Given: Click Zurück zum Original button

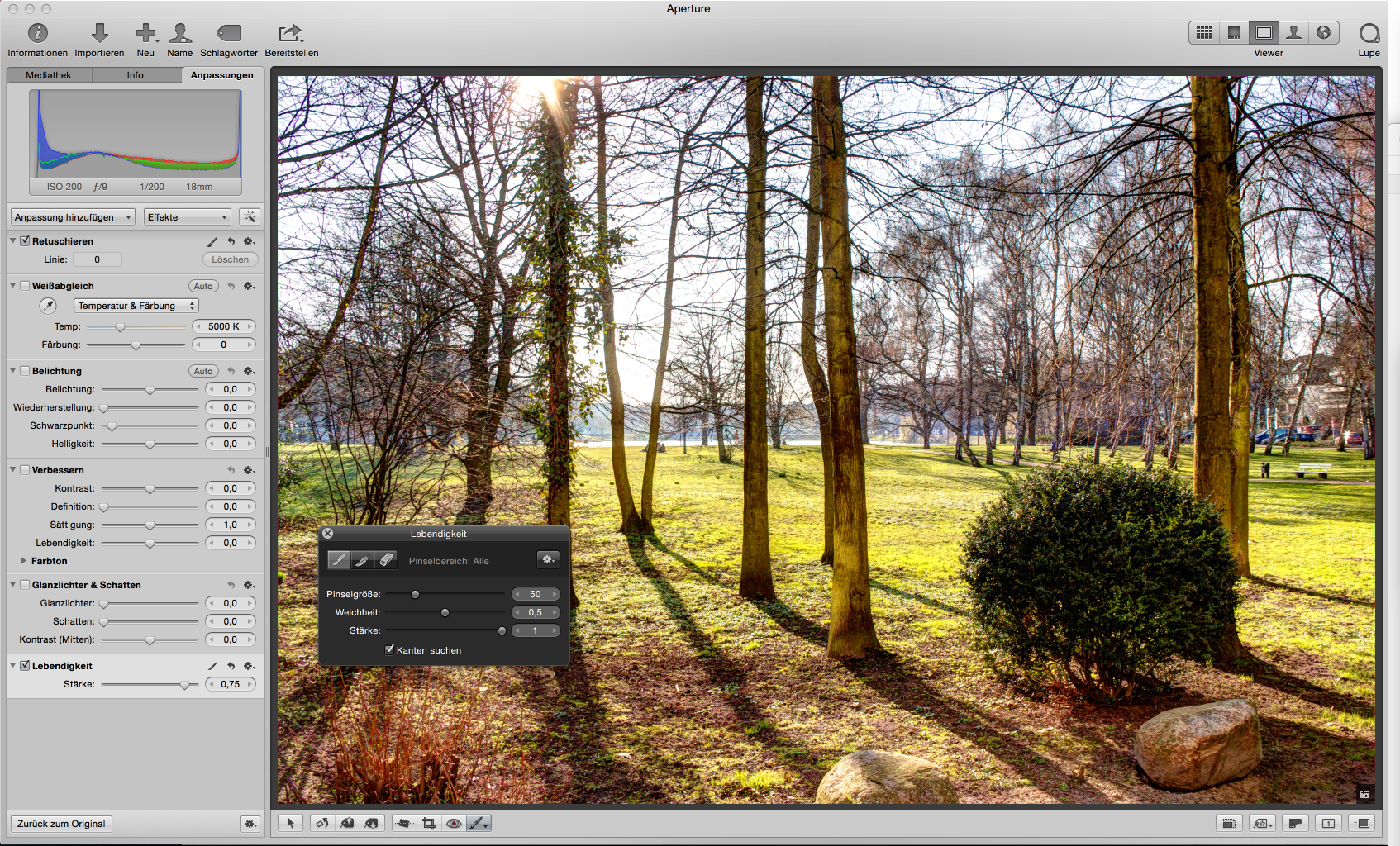Looking at the screenshot, I should point(61,824).
